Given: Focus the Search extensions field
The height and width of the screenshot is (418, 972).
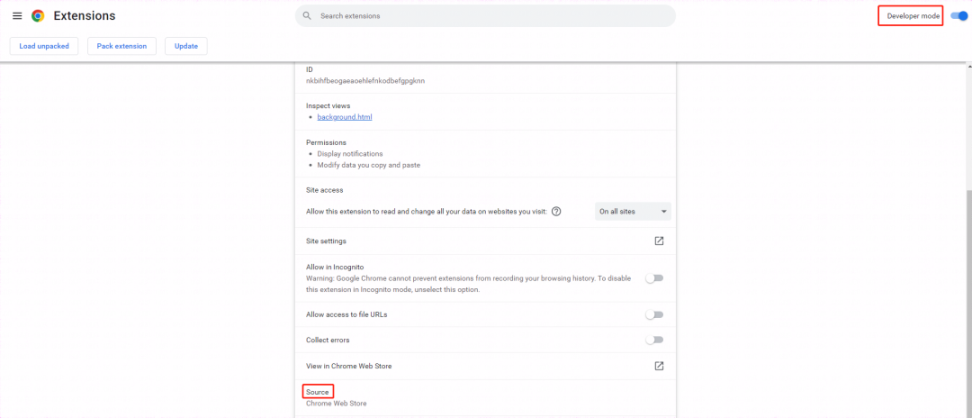Looking at the screenshot, I should 490,16.
